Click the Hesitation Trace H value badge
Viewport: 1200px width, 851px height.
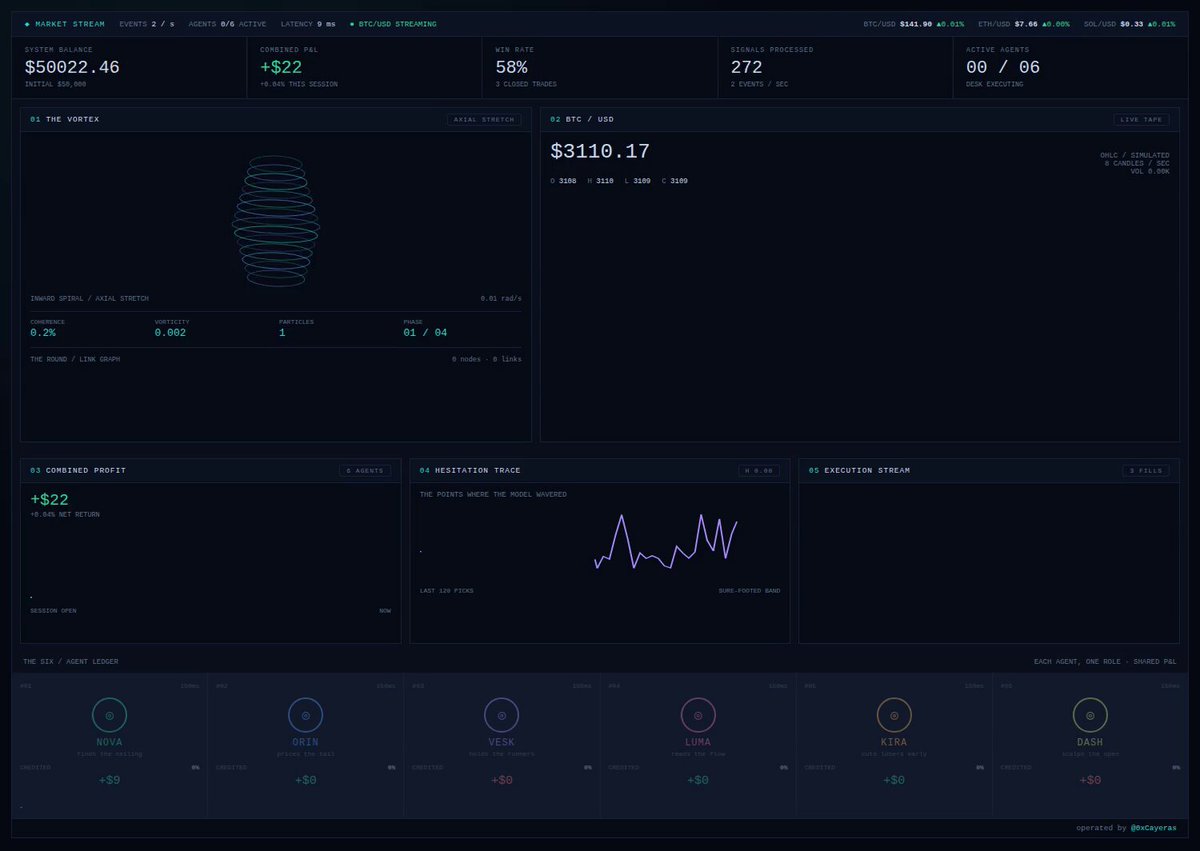(759, 470)
